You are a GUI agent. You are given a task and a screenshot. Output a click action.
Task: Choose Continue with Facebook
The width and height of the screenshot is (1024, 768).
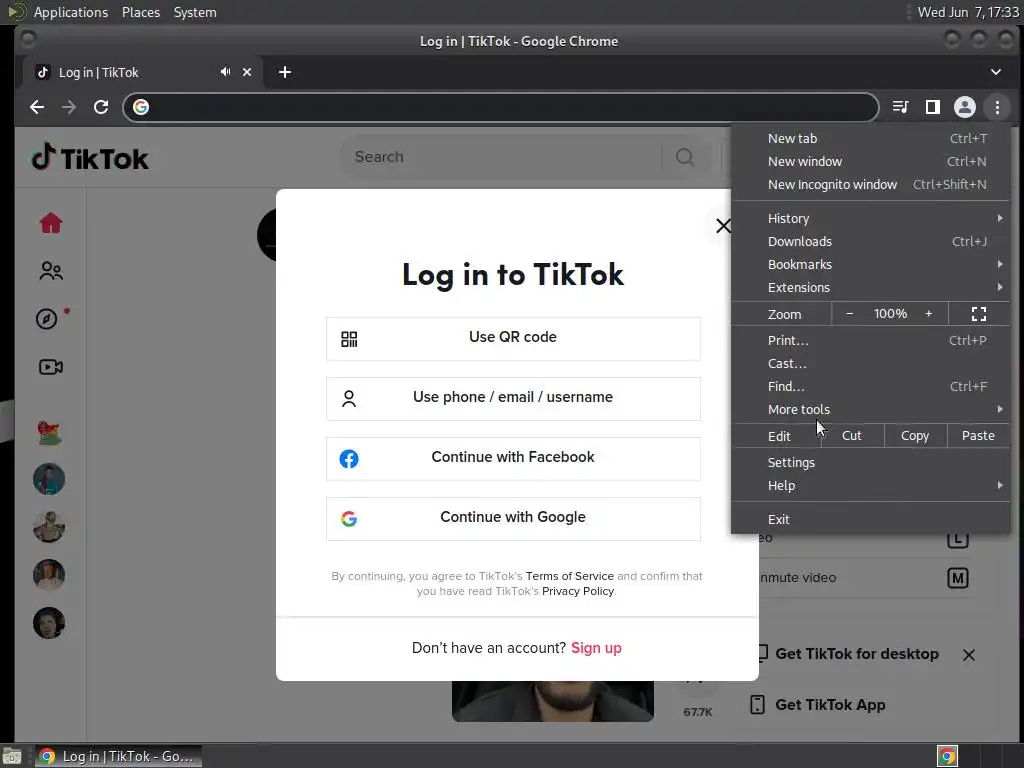513,459
